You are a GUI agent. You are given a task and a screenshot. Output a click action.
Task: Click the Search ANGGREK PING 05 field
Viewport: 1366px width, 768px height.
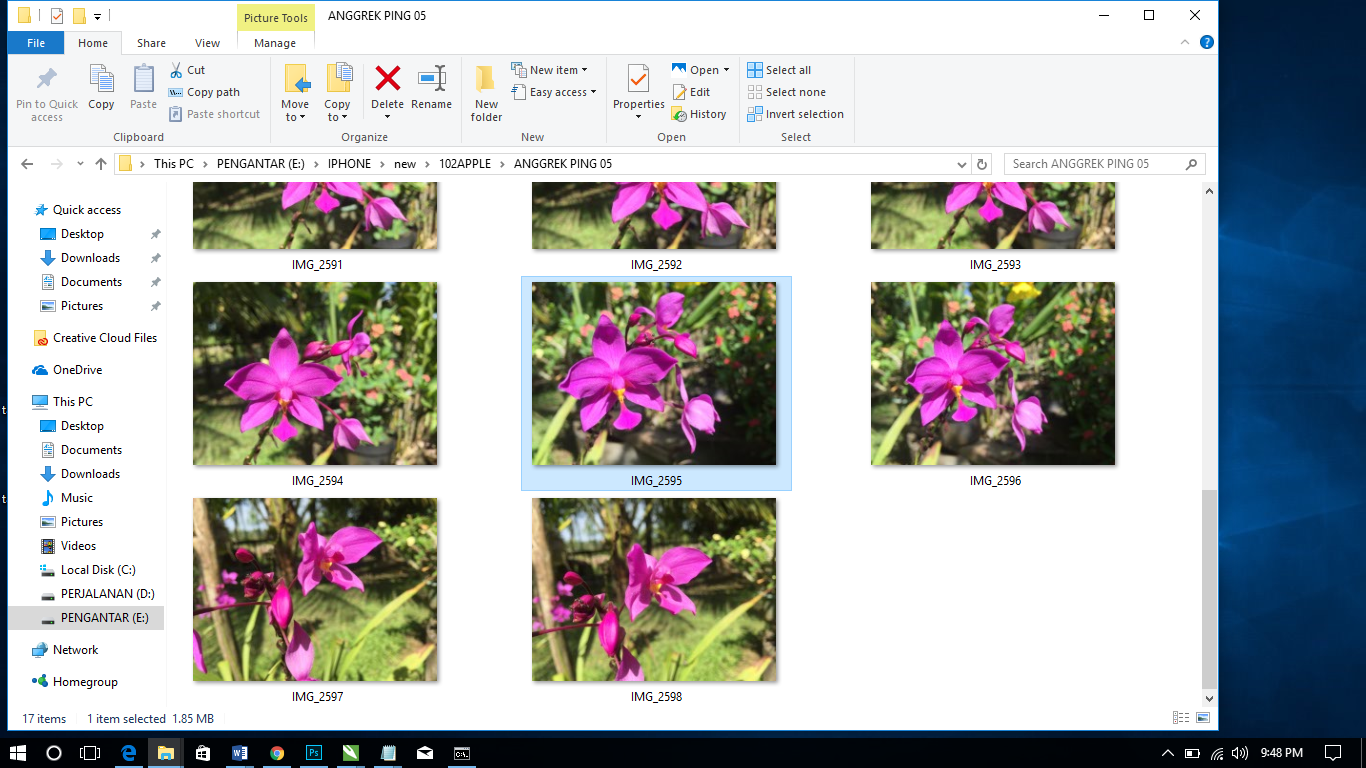click(1104, 164)
